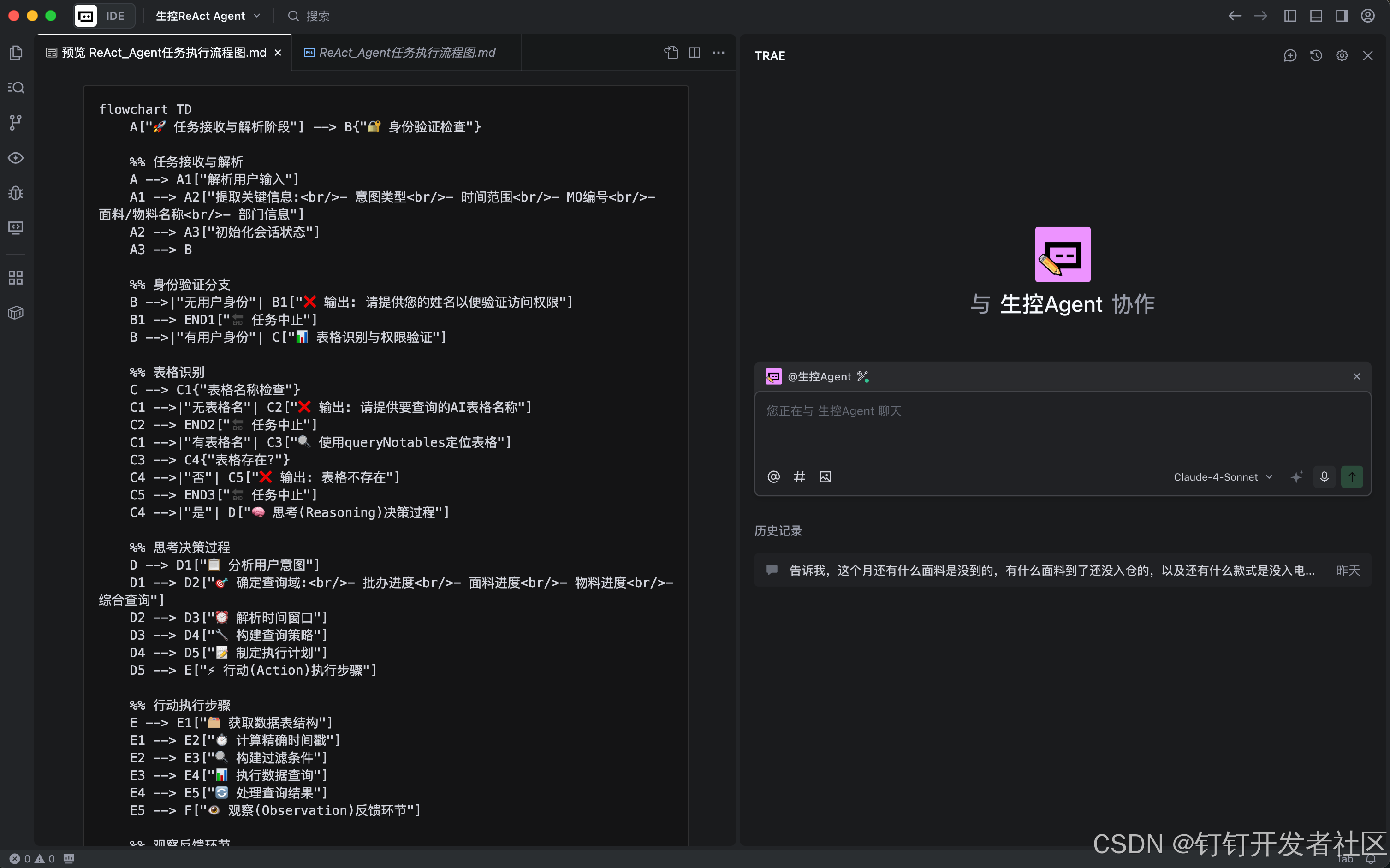Open chat history clock icon
Viewport: 1390px width, 868px height.
coord(1316,55)
